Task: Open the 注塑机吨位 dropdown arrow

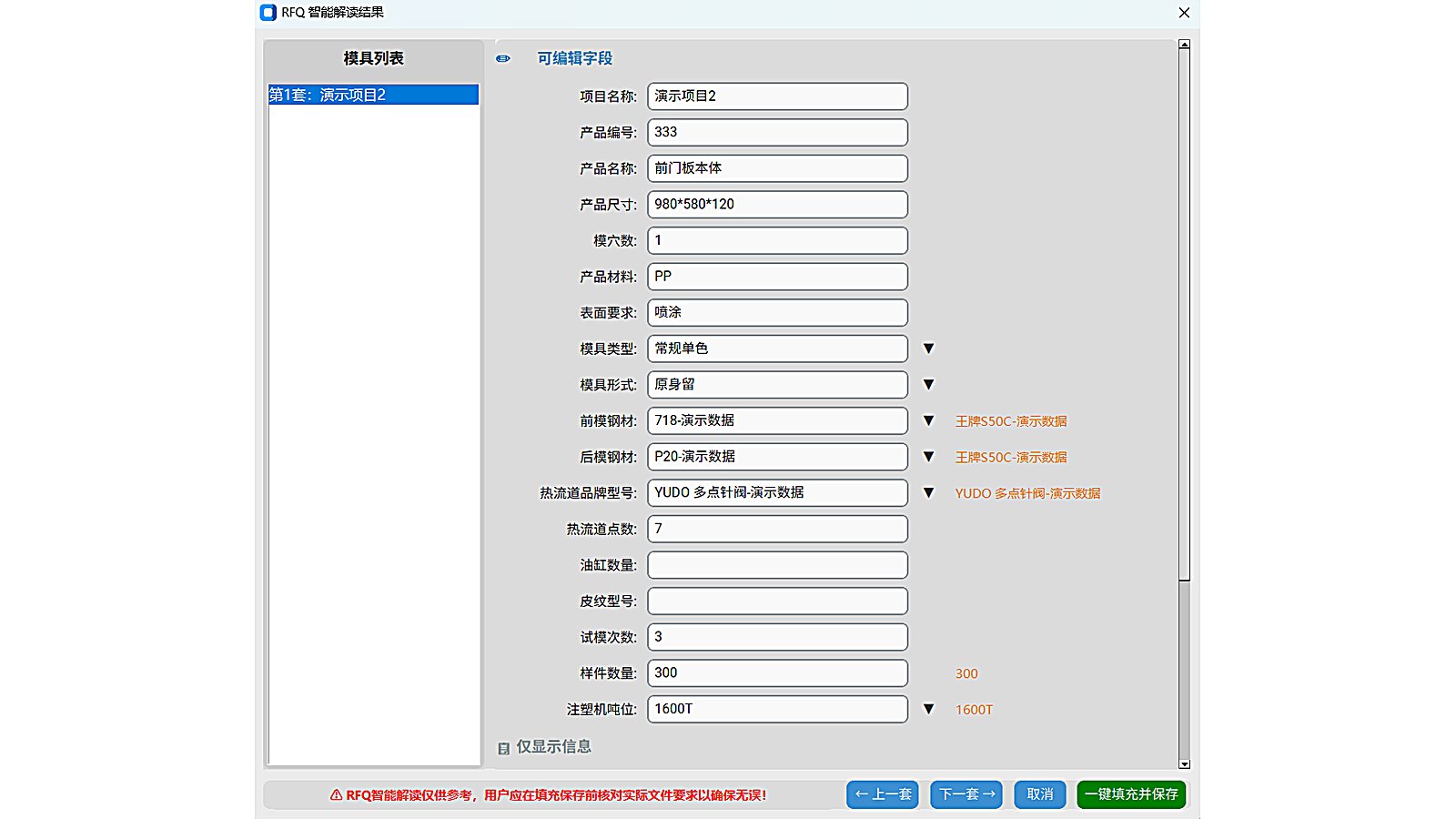Action: 928,709
